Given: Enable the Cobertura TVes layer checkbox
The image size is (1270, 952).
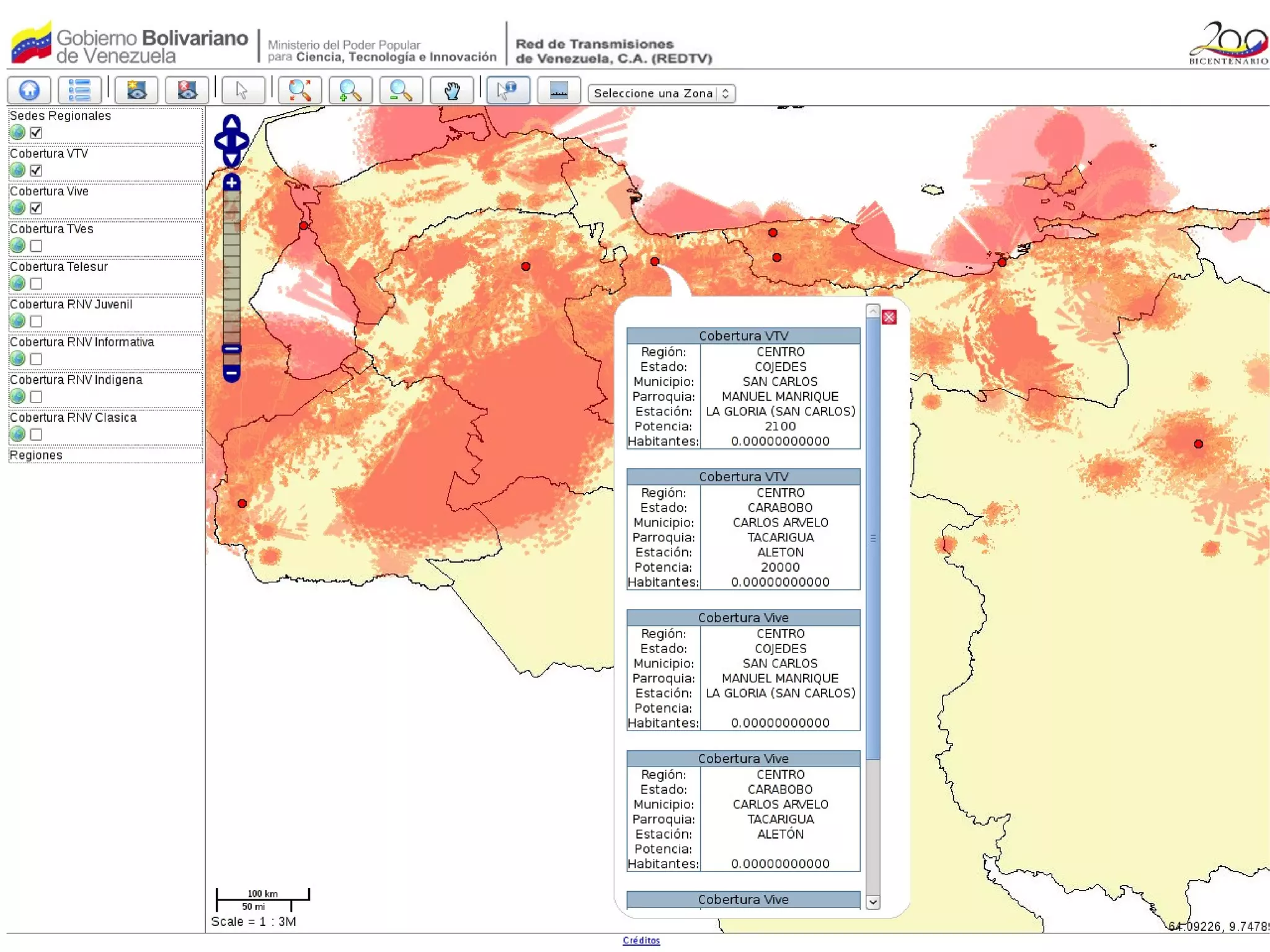Looking at the screenshot, I should point(36,246).
